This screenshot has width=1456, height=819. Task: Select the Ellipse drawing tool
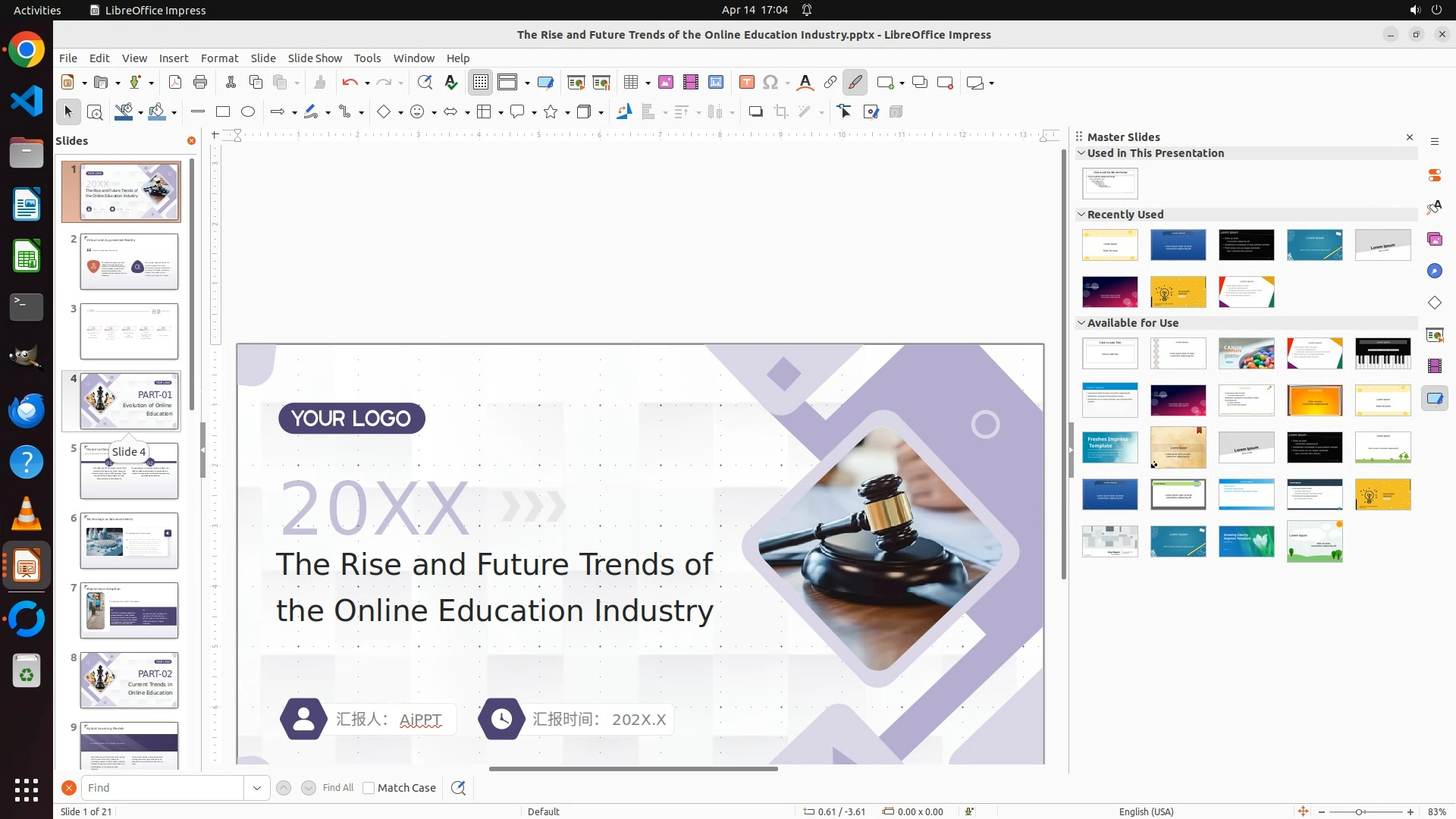tap(248, 112)
